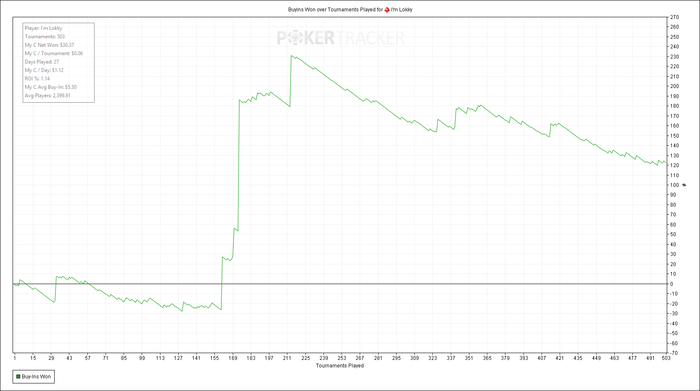Click x-axis tick label 99
The height and width of the screenshot is (391, 700).
click(142, 358)
